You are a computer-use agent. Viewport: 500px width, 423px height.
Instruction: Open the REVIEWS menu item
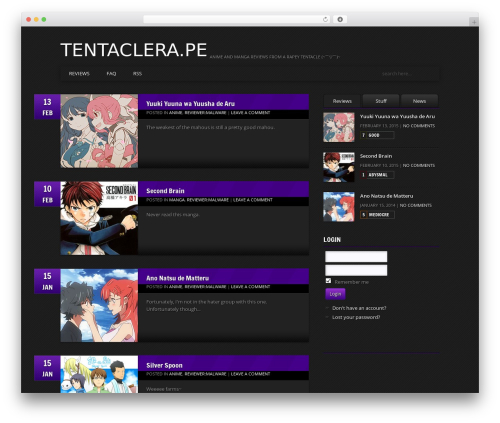pos(79,74)
